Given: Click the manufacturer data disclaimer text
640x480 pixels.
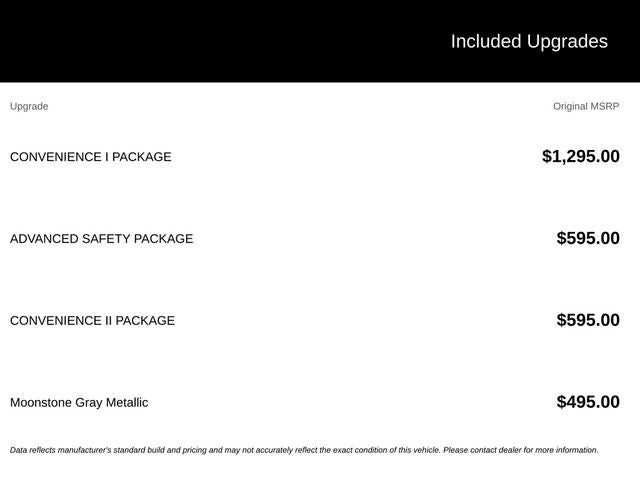Looking at the screenshot, I should pos(304,450).
